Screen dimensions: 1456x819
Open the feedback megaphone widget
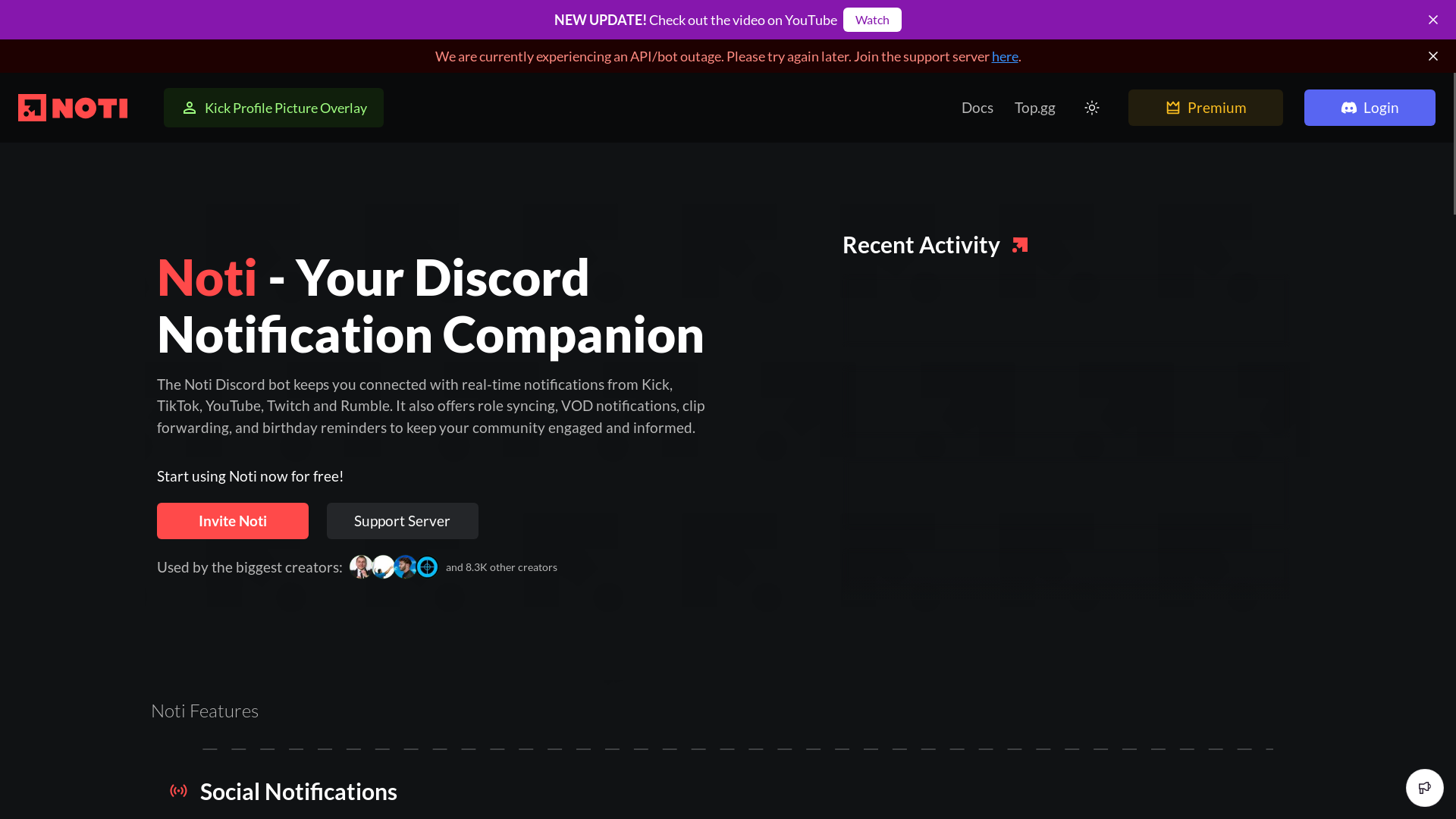pyautogui.click(x=1425, y=788)
